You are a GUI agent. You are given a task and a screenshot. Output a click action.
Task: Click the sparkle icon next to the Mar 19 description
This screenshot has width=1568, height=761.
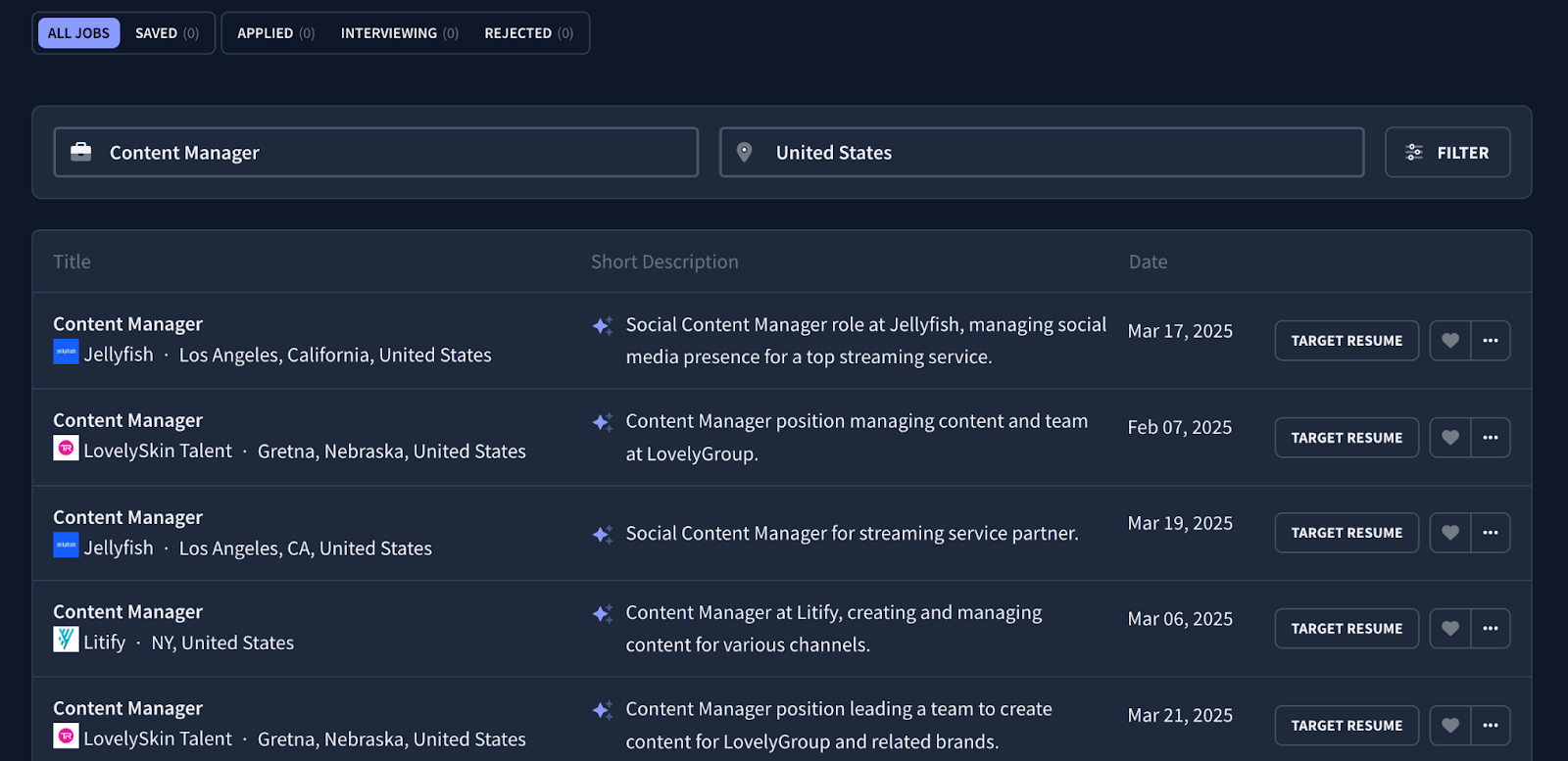click(x=603, y=535)
